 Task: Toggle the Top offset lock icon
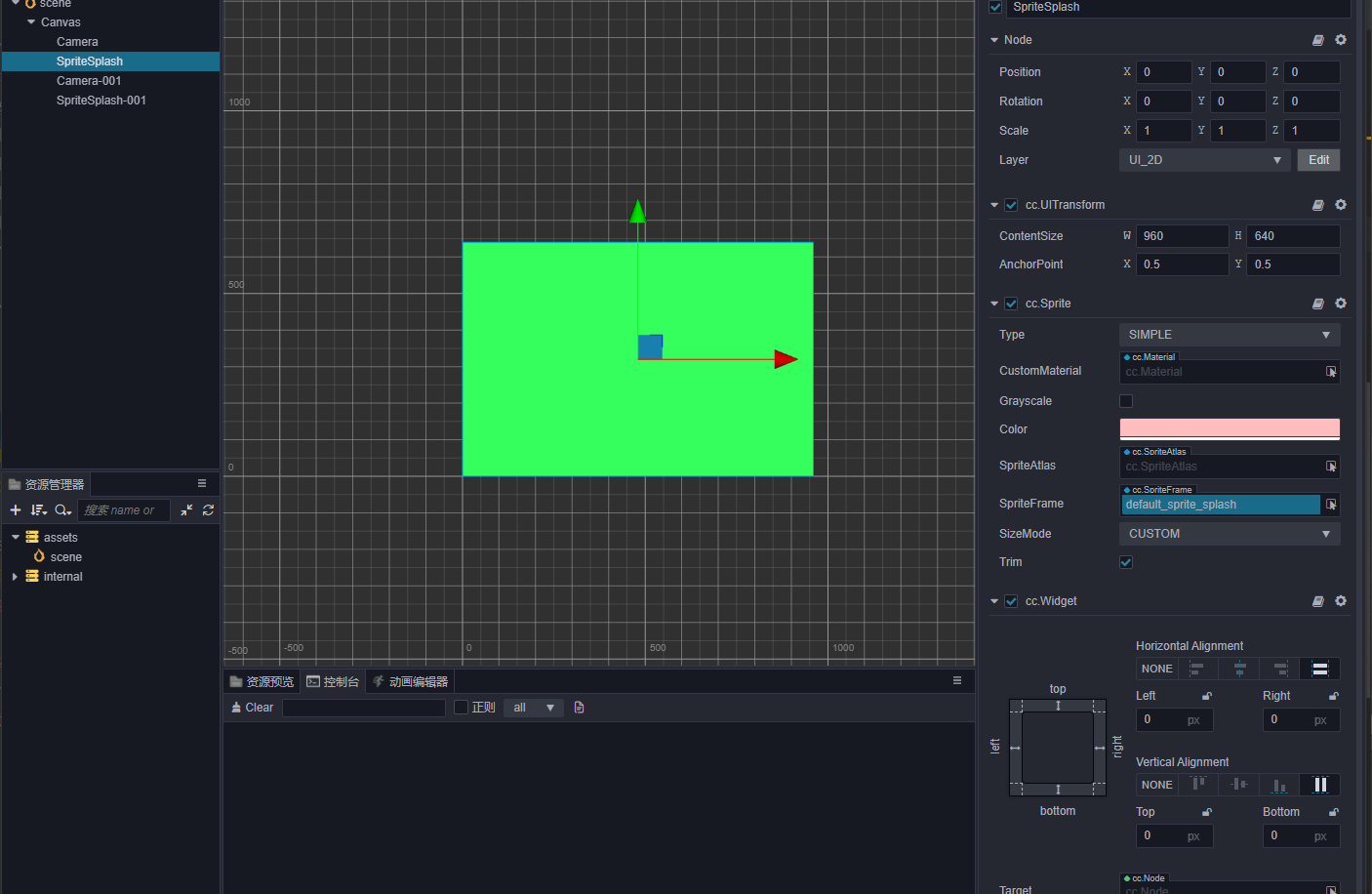point(1207,812)
